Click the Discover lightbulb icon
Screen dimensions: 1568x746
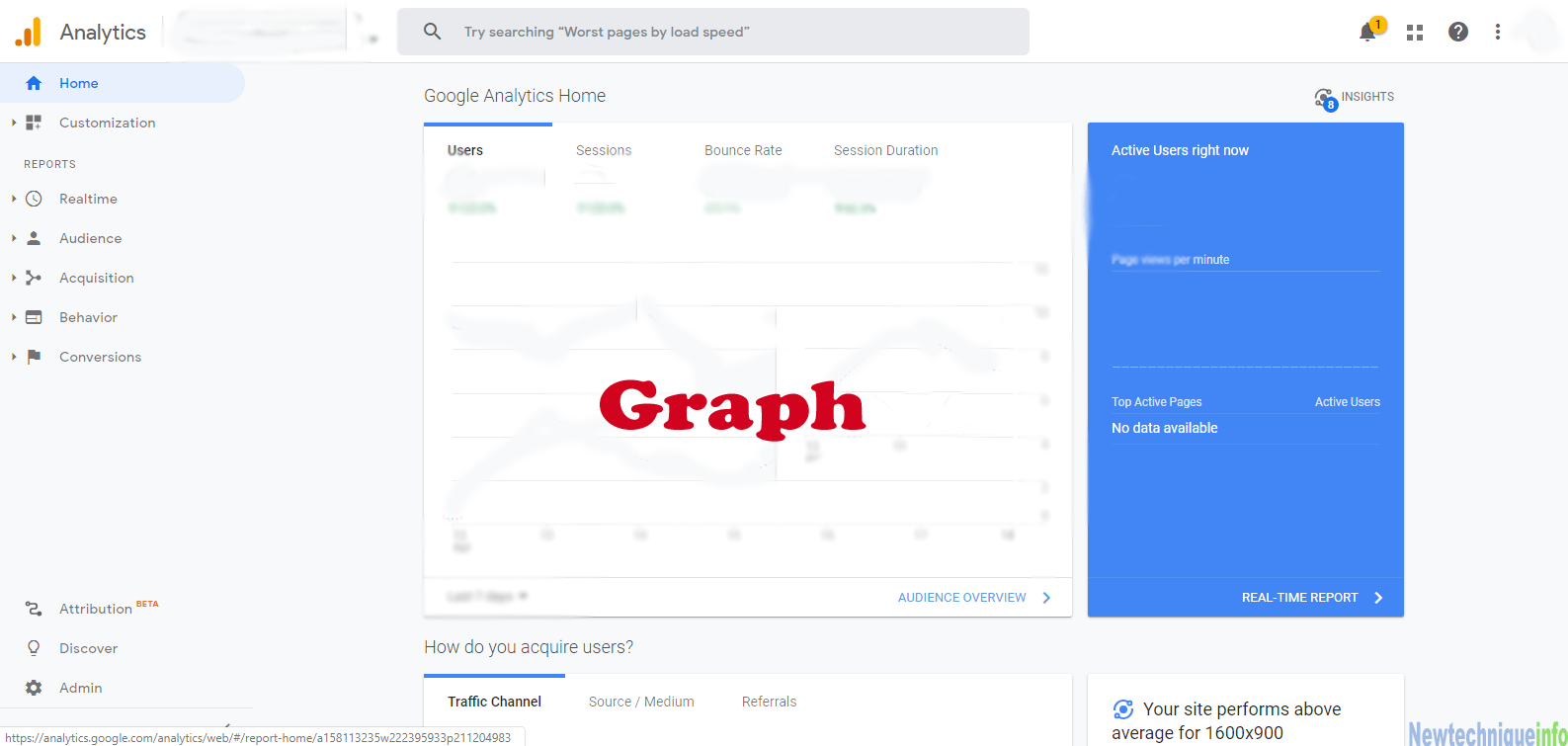34,648
